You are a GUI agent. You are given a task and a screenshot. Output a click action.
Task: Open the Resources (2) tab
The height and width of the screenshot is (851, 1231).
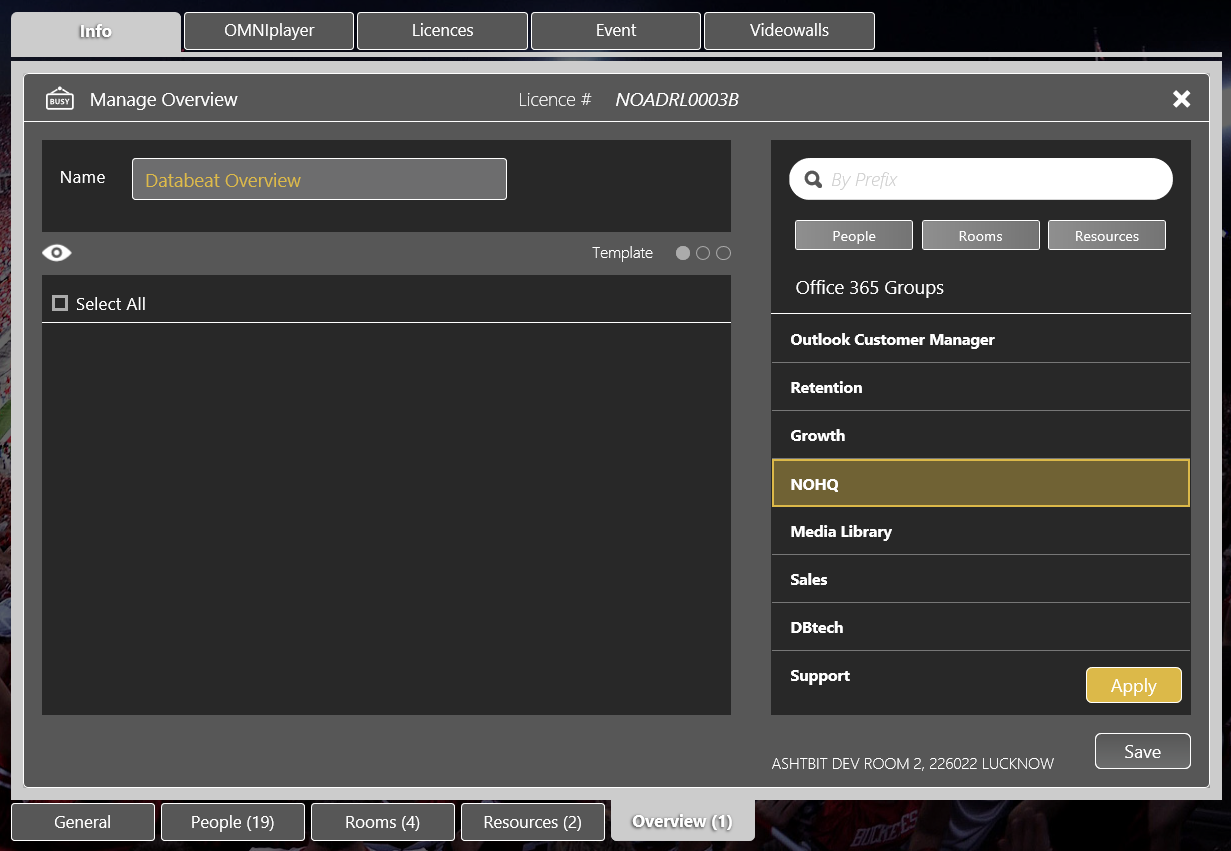[x=533, y=822]
